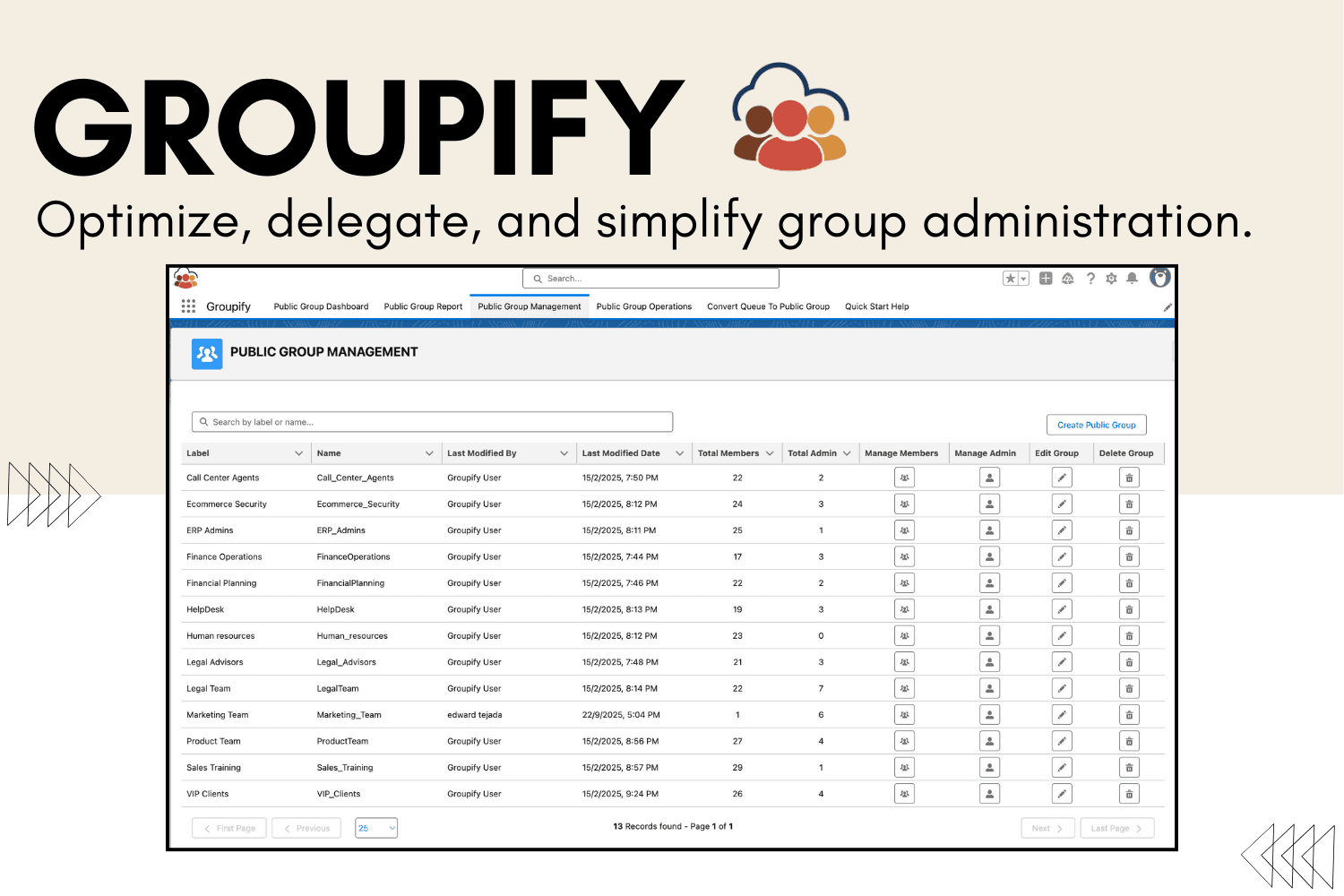Switch to Public Group Dashboard tab
Image resolution: width=1344 pixels, height=896 pixels.
(321, 306)
